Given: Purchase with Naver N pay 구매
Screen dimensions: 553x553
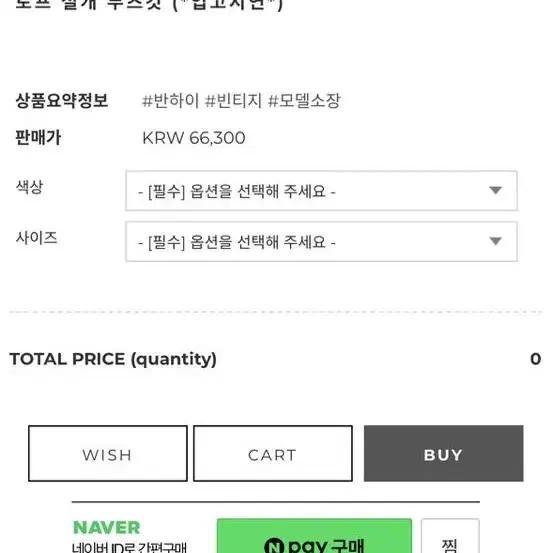Looking at the screenshot, I should pos(314,536).
